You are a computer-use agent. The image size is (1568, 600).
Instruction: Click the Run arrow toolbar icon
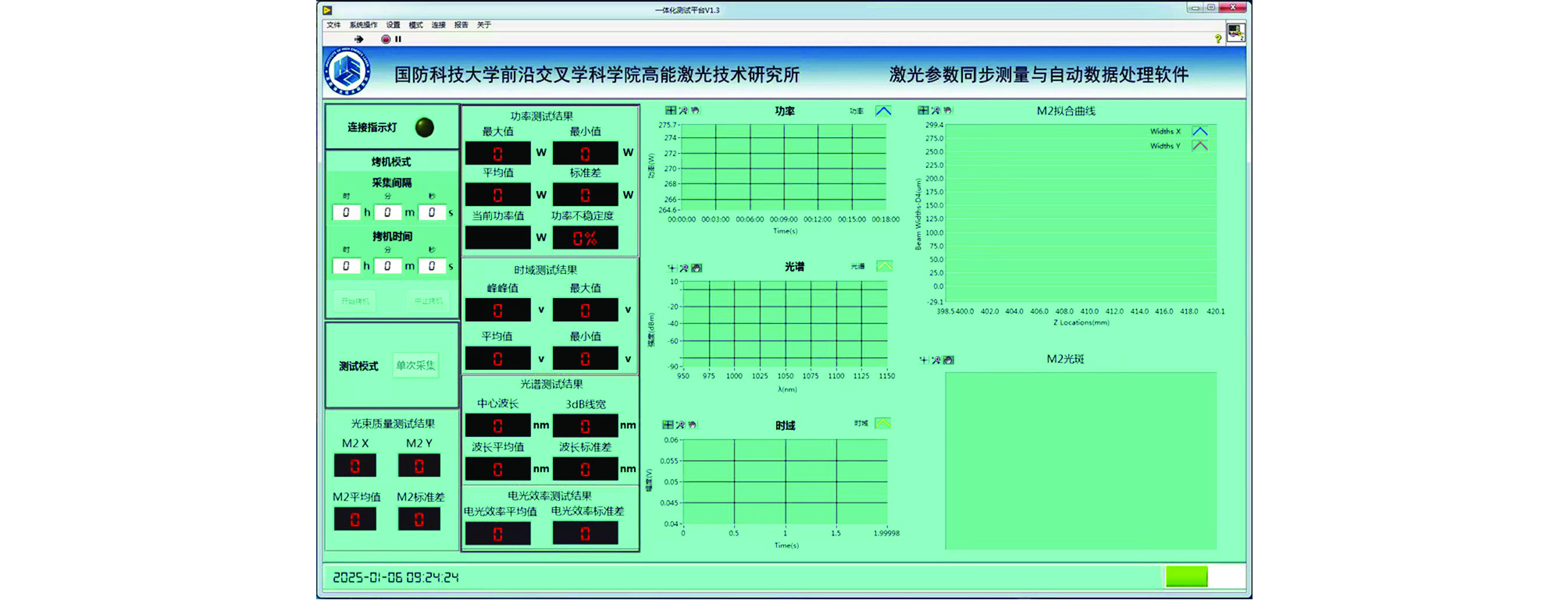(x=359, y=39)
